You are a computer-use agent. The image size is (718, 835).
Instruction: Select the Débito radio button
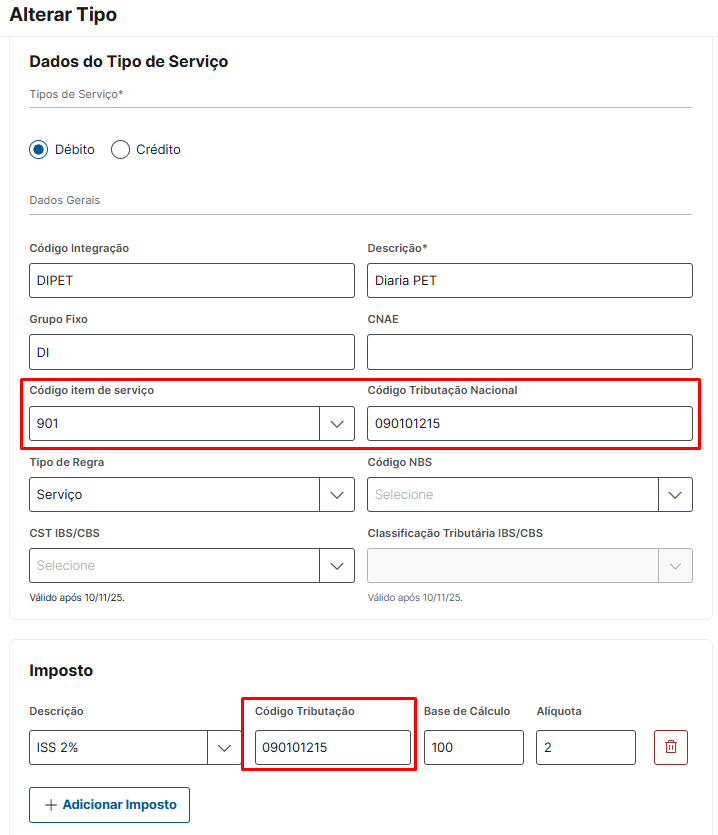pos(39,150)
